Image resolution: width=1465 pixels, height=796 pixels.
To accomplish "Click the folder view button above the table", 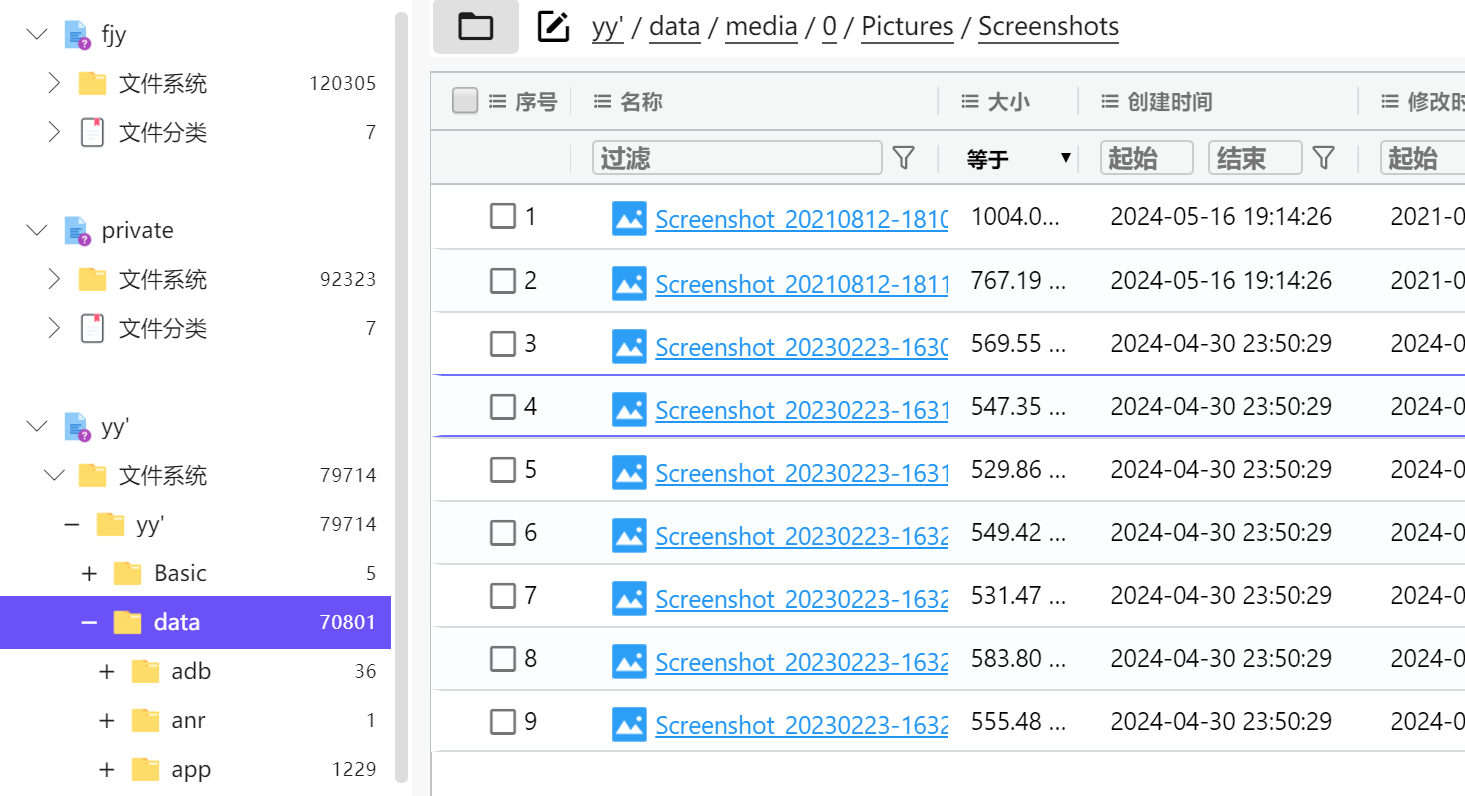I will [x=476, y=27].
